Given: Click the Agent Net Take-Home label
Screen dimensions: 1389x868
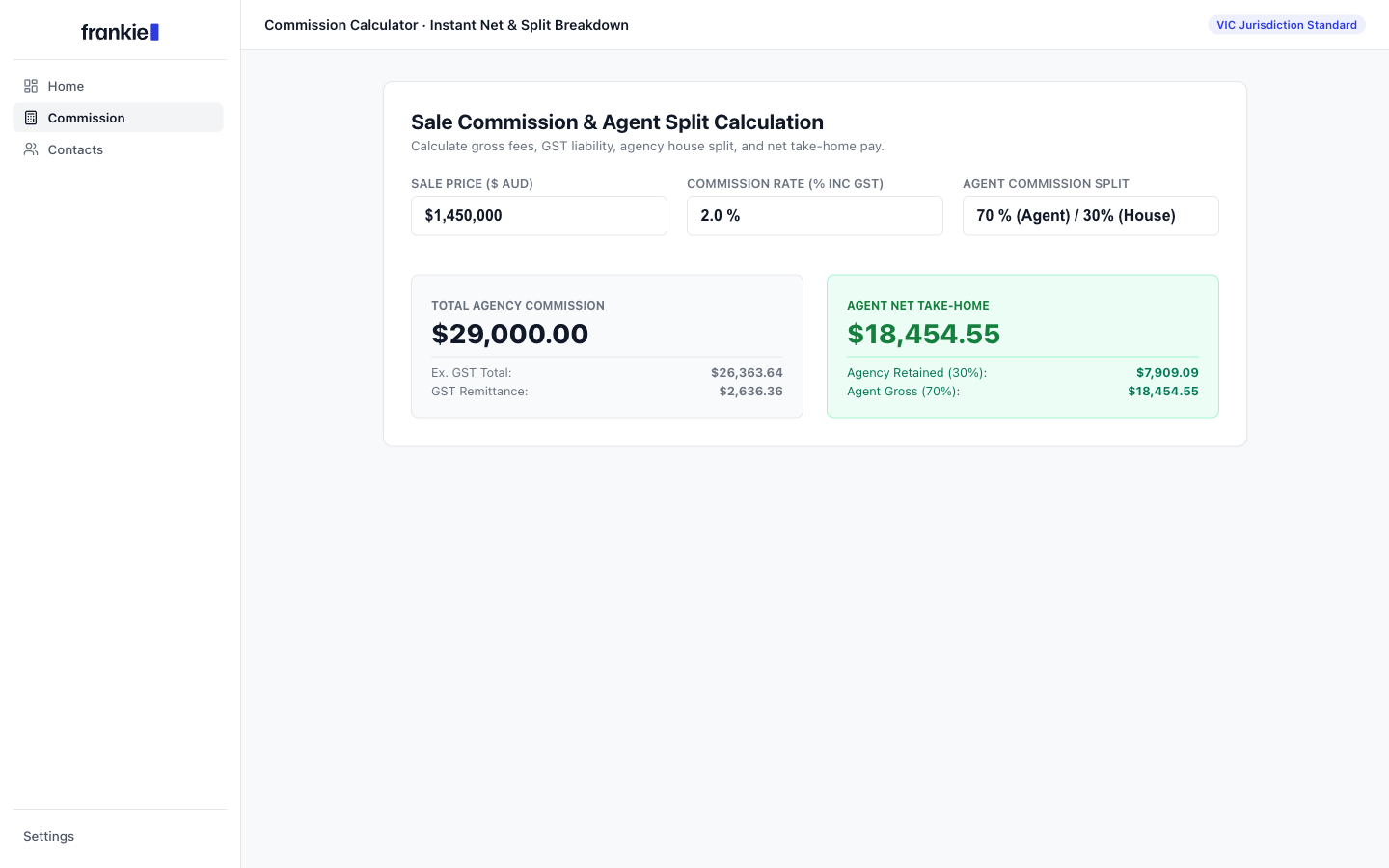Looking at the screenshot, I should tap(918, 306).
